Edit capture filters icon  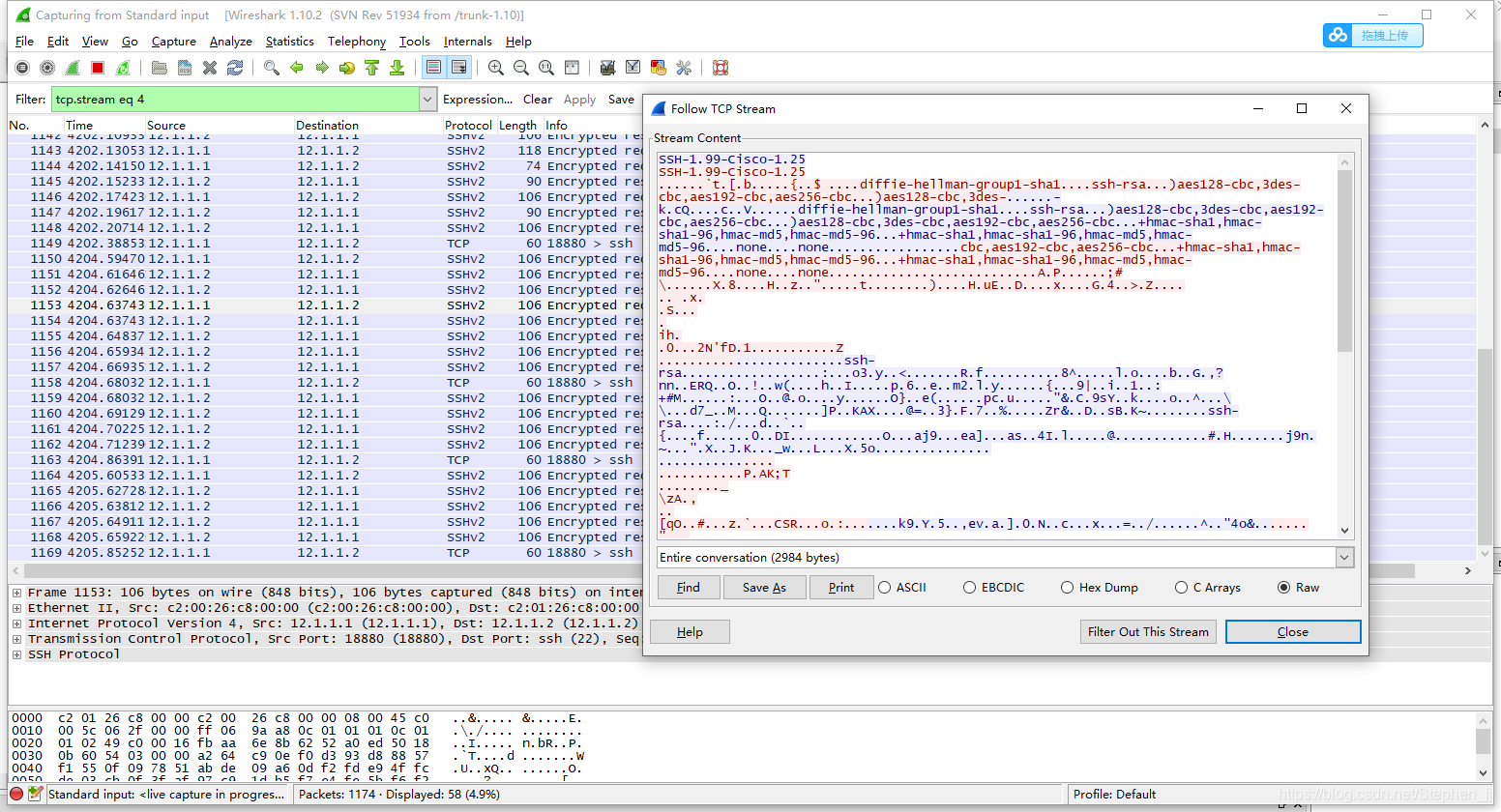608,68
